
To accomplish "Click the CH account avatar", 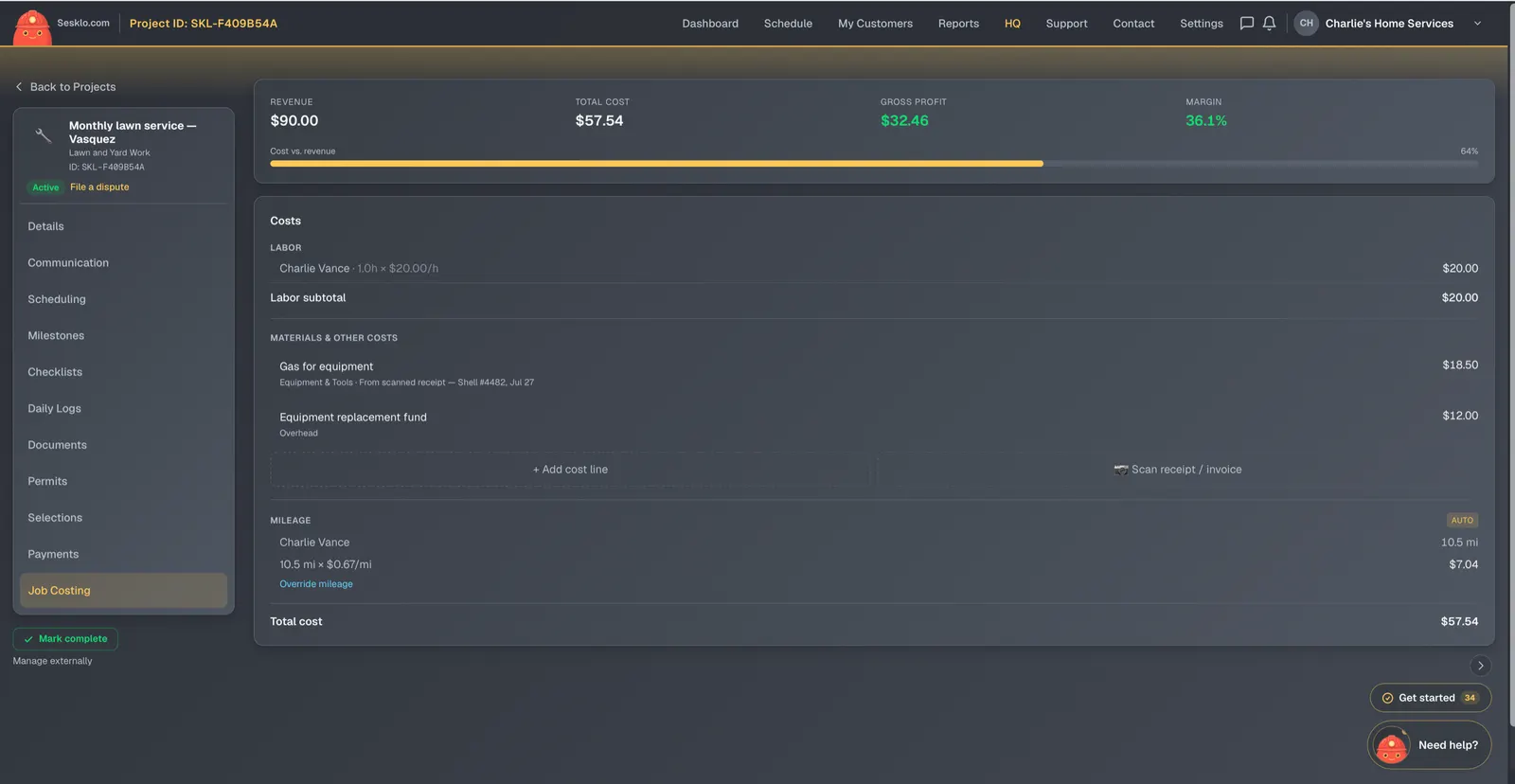I will point(1307,24).
